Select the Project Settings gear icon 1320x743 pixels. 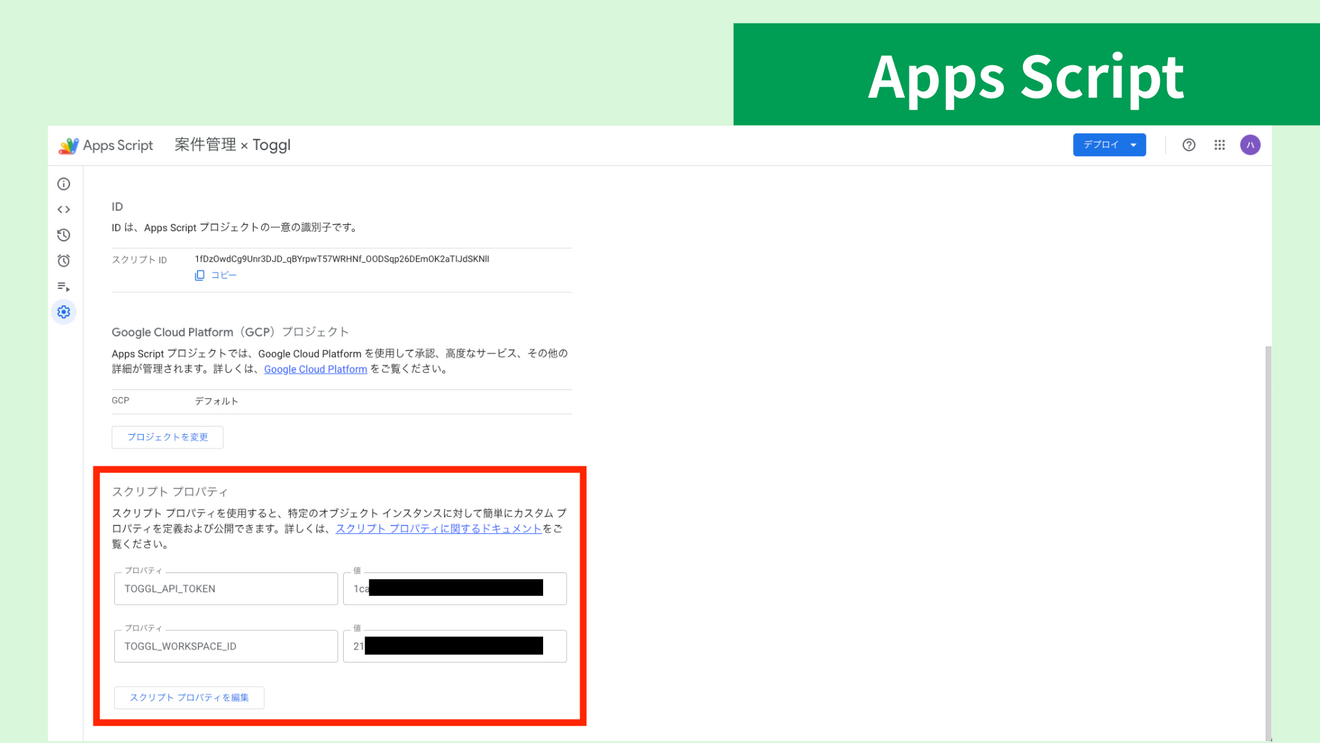tap(64, 312)
